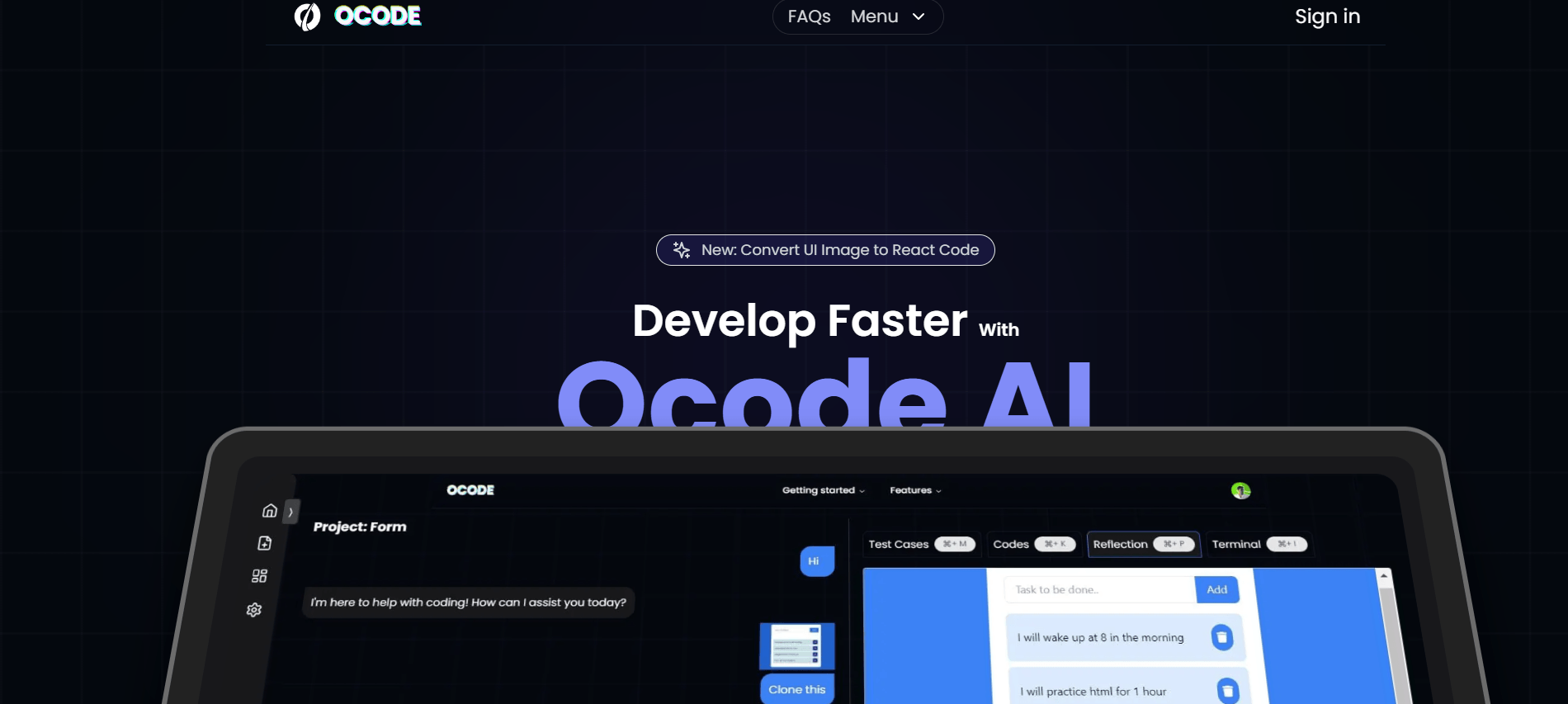Click the Ocode leaf logo icon
1568x704 pixels.
[x=307, y=17]
